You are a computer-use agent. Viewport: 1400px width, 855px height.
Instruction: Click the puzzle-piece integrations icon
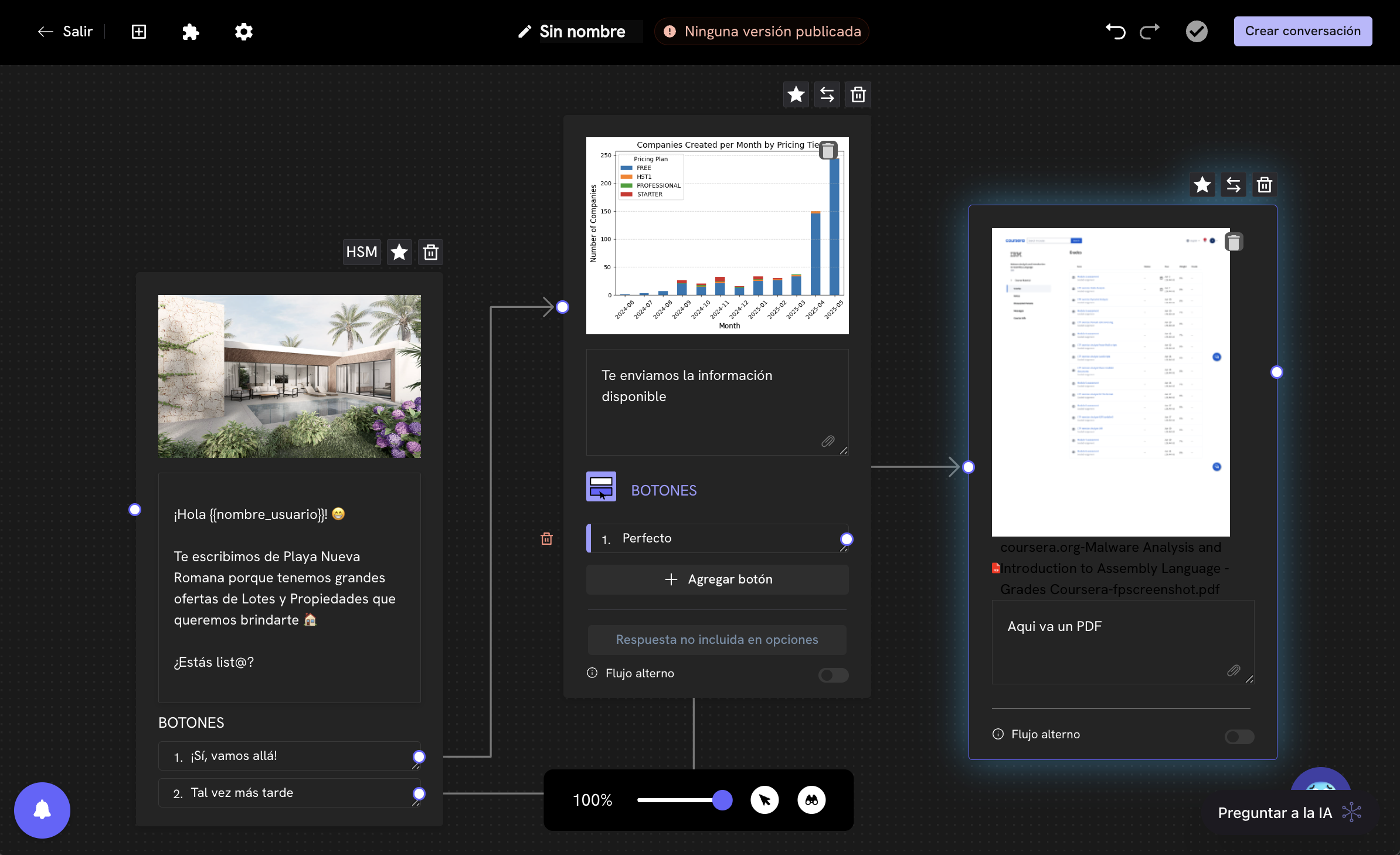coord(191,32)
